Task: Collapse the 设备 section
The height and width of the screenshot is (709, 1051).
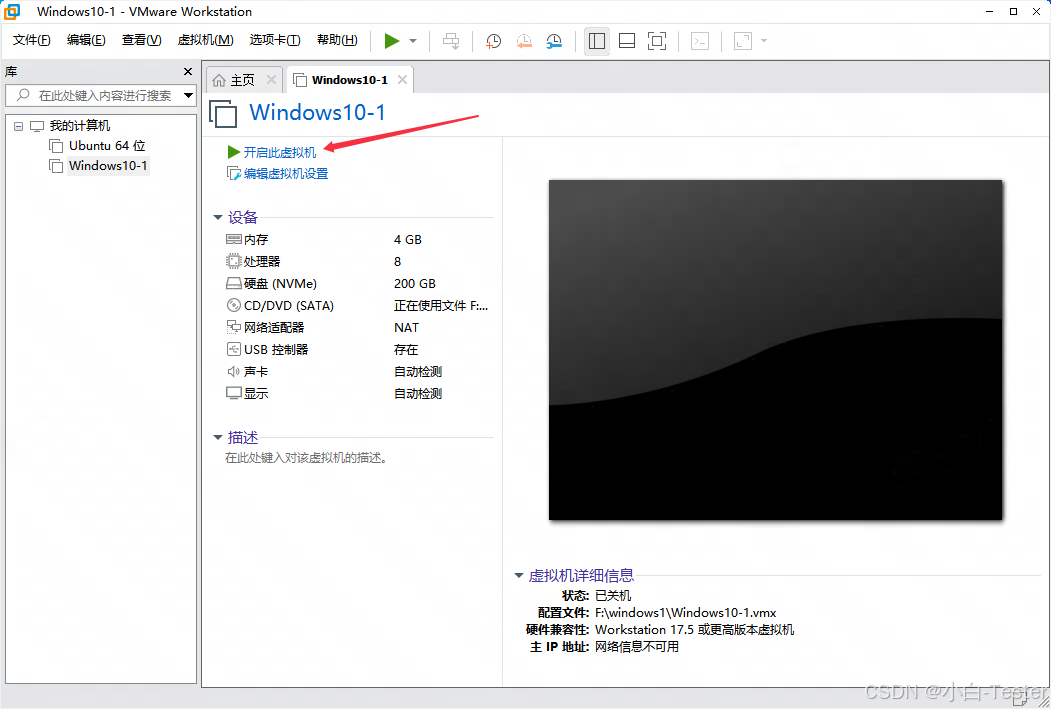Action: pos(217,217)
